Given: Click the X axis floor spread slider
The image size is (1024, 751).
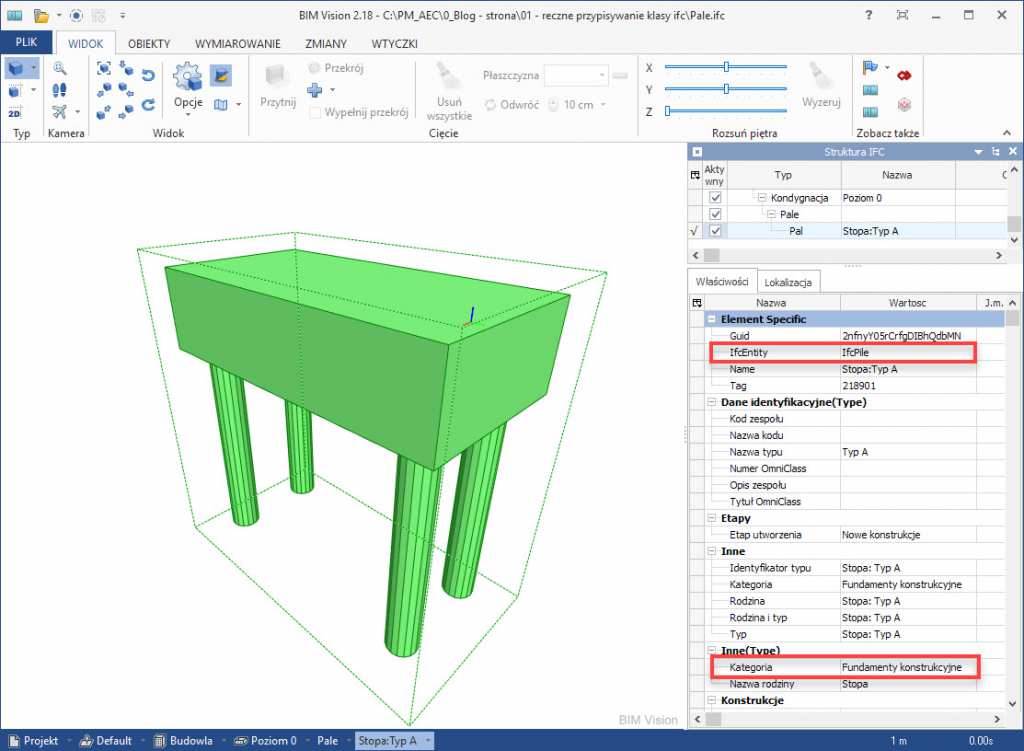Looking at the screenshot, I should tap(726, 67).
